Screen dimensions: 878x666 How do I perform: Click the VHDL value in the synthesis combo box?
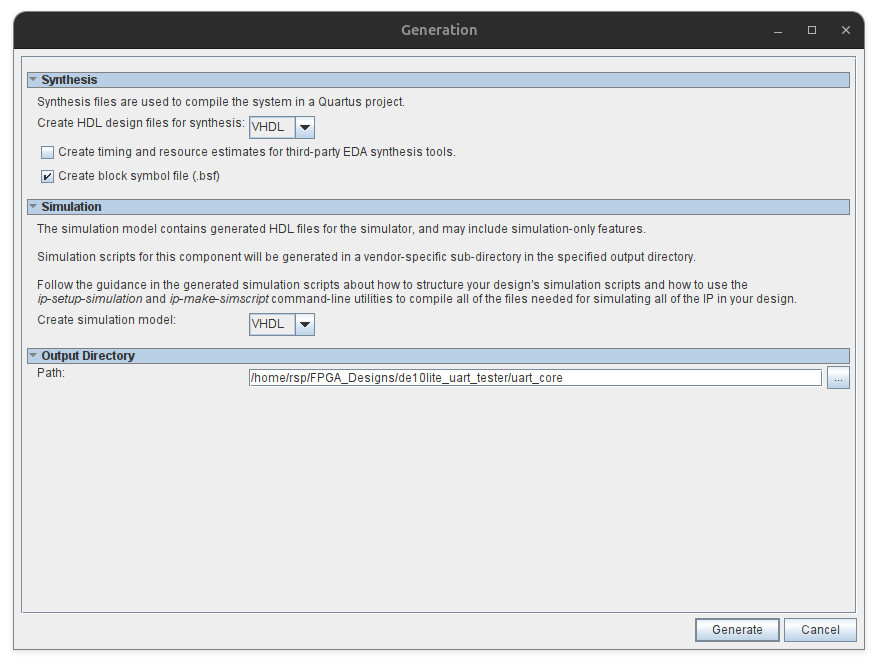(270, 127)
